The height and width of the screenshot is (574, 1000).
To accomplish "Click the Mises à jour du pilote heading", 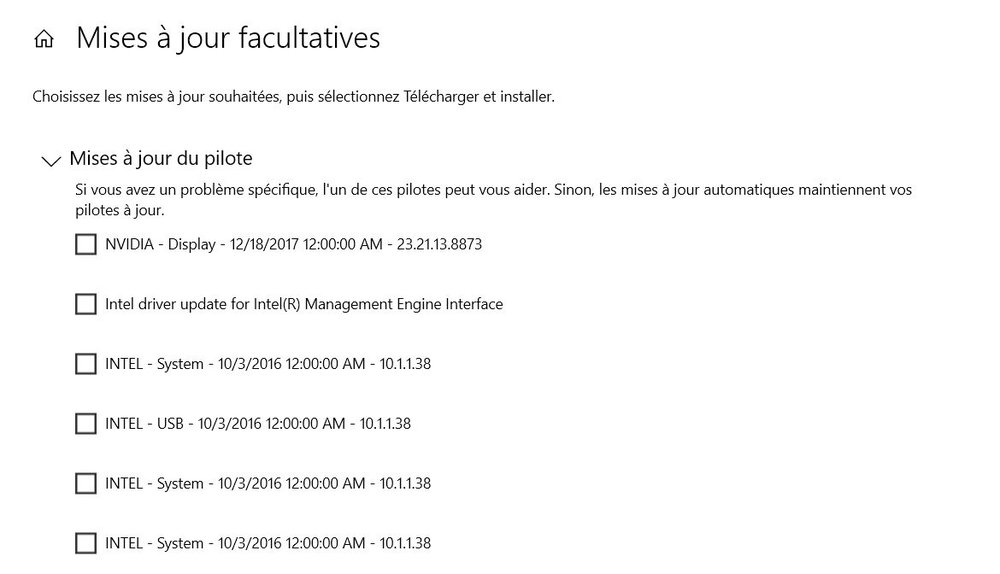I will (160, 159).
